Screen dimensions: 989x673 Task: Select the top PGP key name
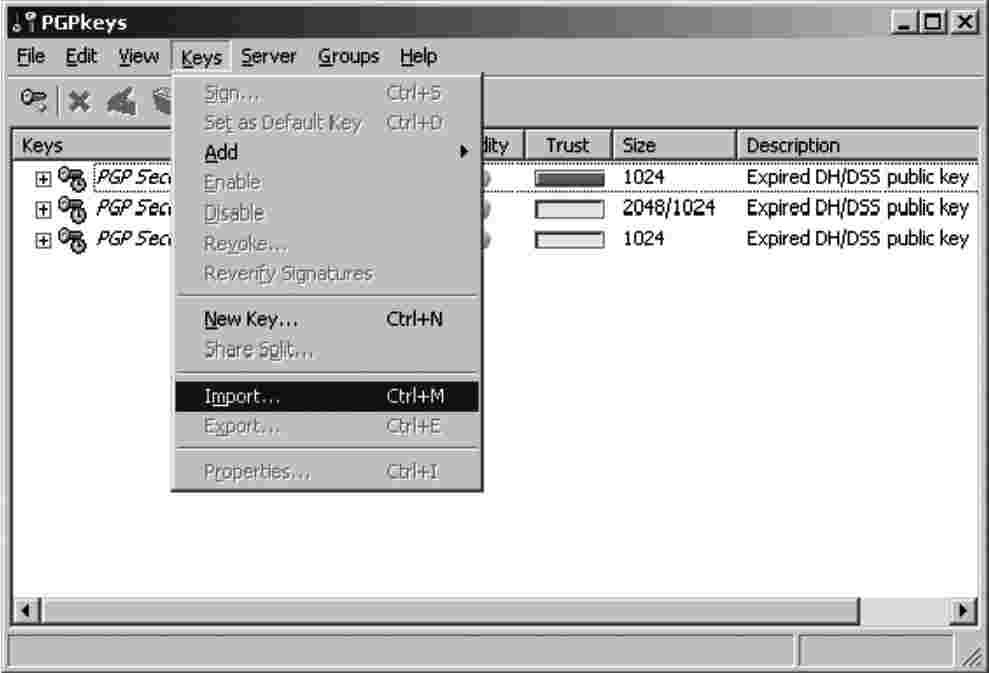pos(133,177)
